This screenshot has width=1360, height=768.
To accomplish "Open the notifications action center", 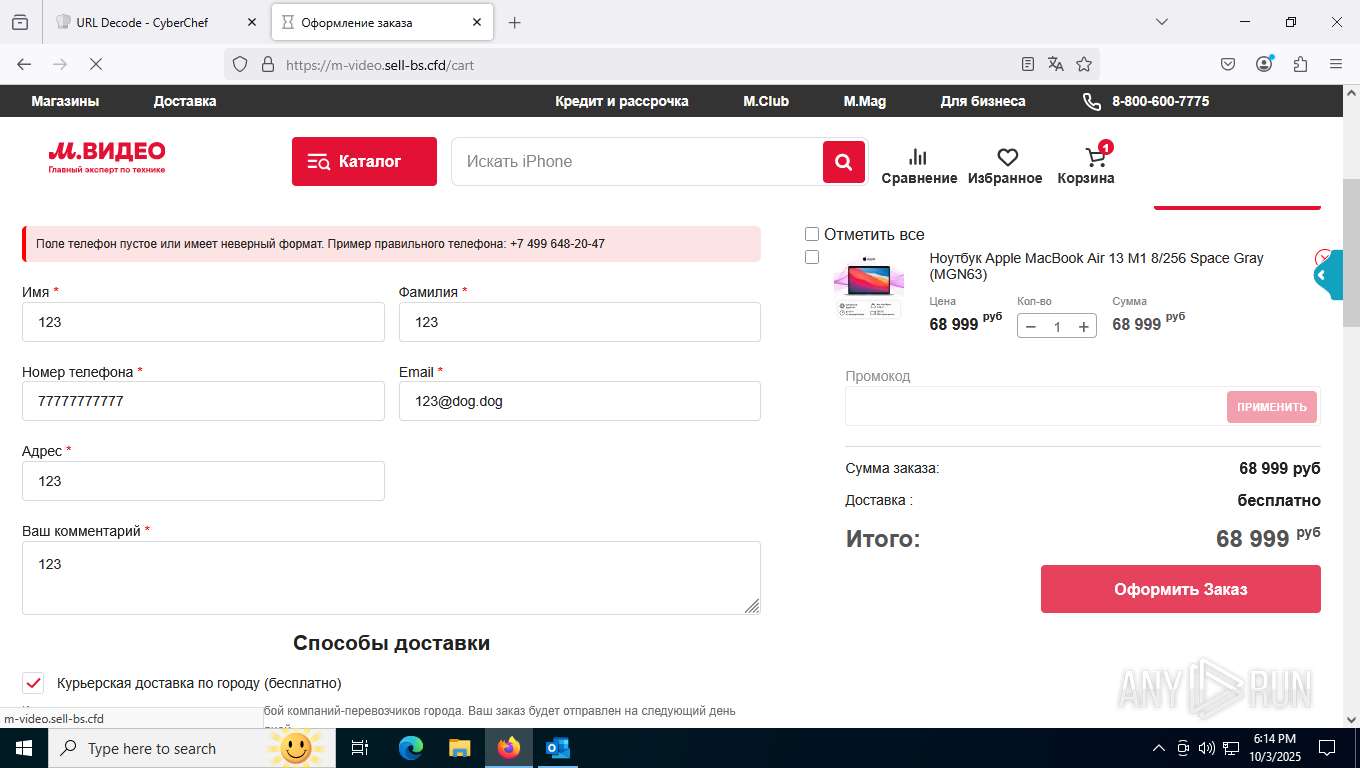I will pyautogui.click(x=1327, y=748).
